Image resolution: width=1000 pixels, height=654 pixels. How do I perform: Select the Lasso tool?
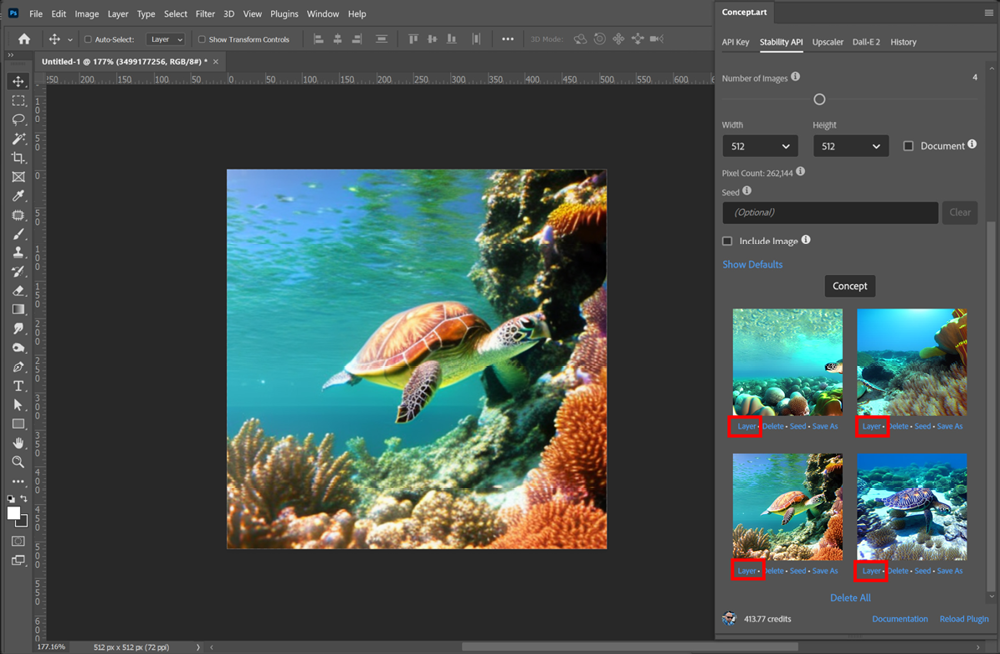[18, 119]
